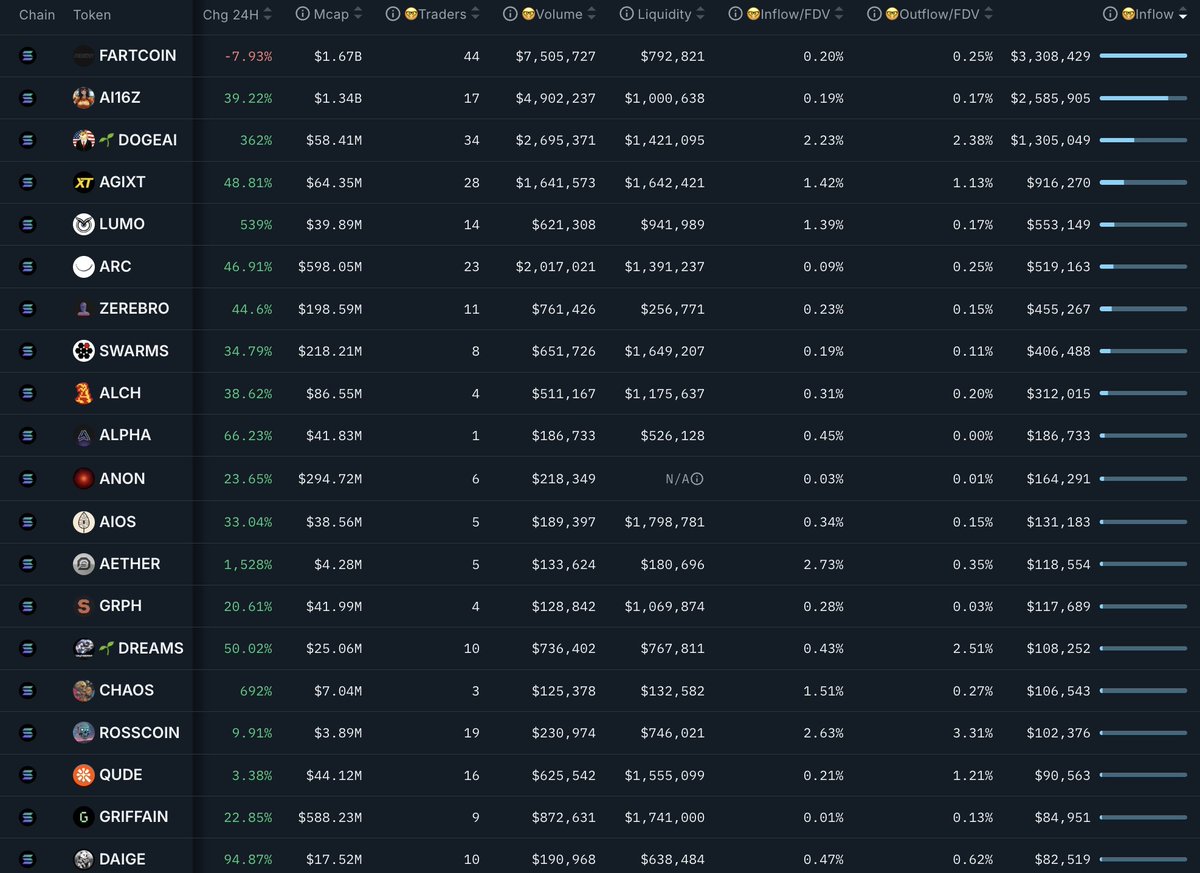Click DOGEAI's inflow progress bar

(1143, 140)
